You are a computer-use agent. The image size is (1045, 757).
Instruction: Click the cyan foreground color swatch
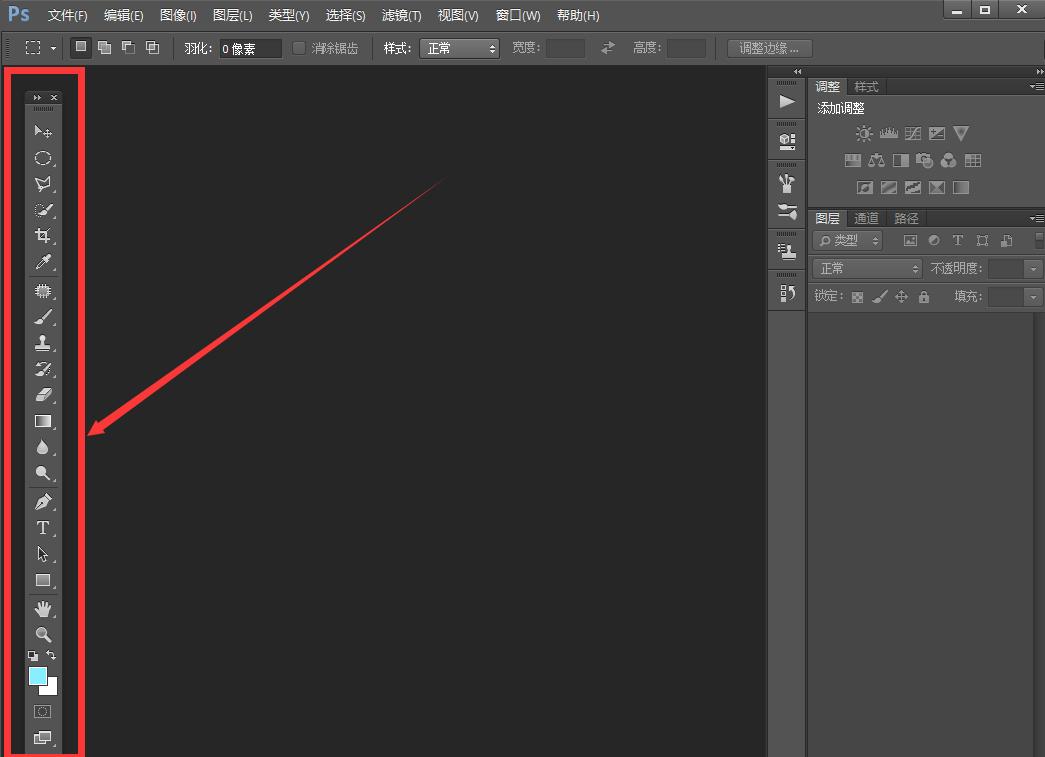(x=38, y=677)
